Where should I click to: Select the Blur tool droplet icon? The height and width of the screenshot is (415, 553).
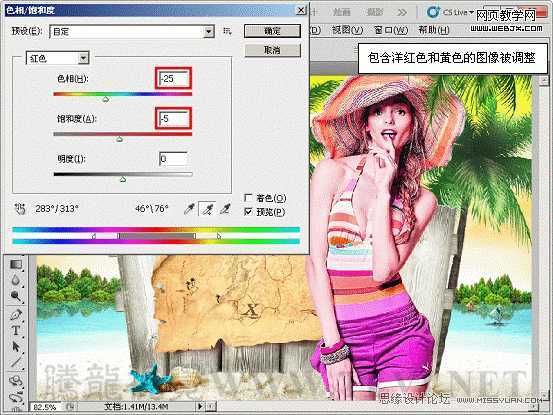(x=16, y=280)
